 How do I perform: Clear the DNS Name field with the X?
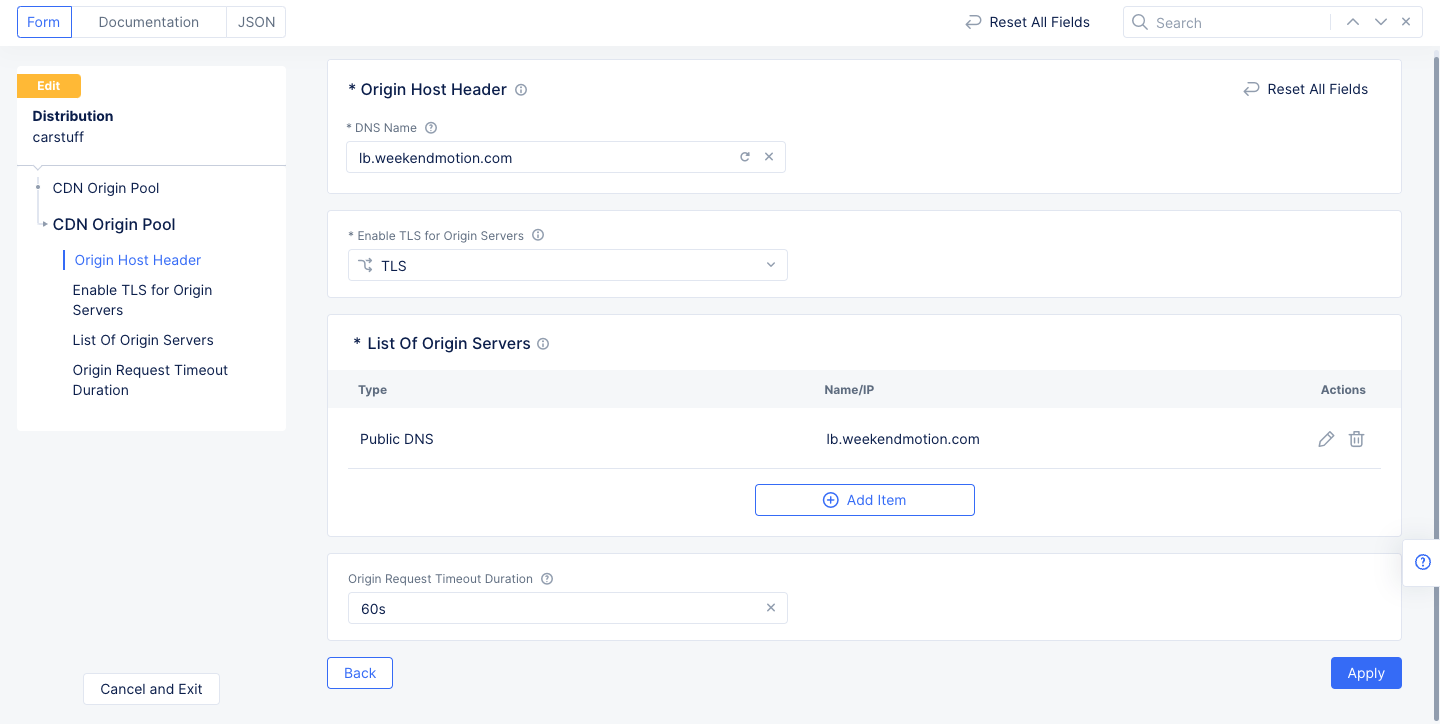[x=769, y=156]
